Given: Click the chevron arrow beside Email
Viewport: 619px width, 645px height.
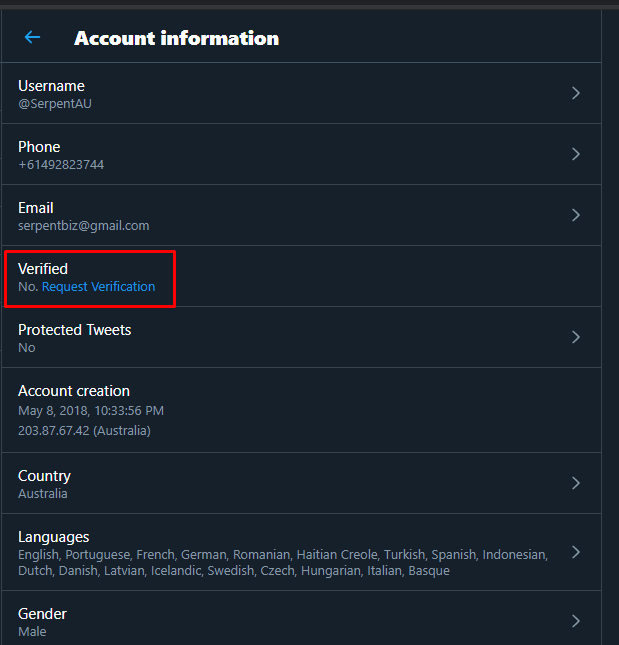Looking at the screenshot, I should 576,215.
